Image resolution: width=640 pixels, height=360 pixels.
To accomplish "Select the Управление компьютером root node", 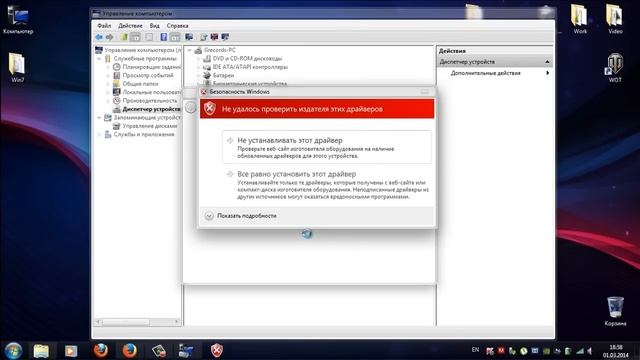I will [138, 50].
